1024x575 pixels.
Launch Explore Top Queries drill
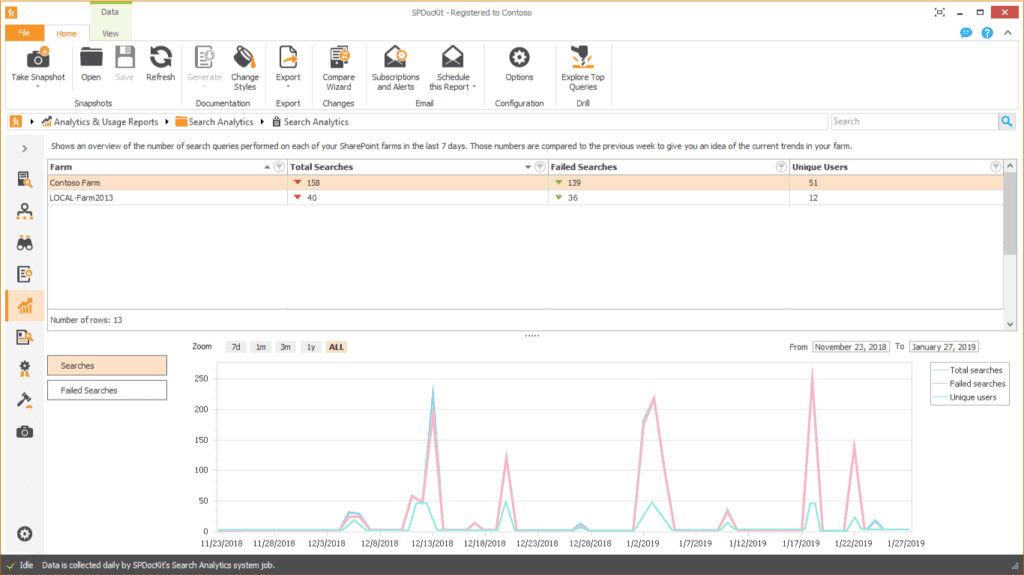(x=582, y=59)
